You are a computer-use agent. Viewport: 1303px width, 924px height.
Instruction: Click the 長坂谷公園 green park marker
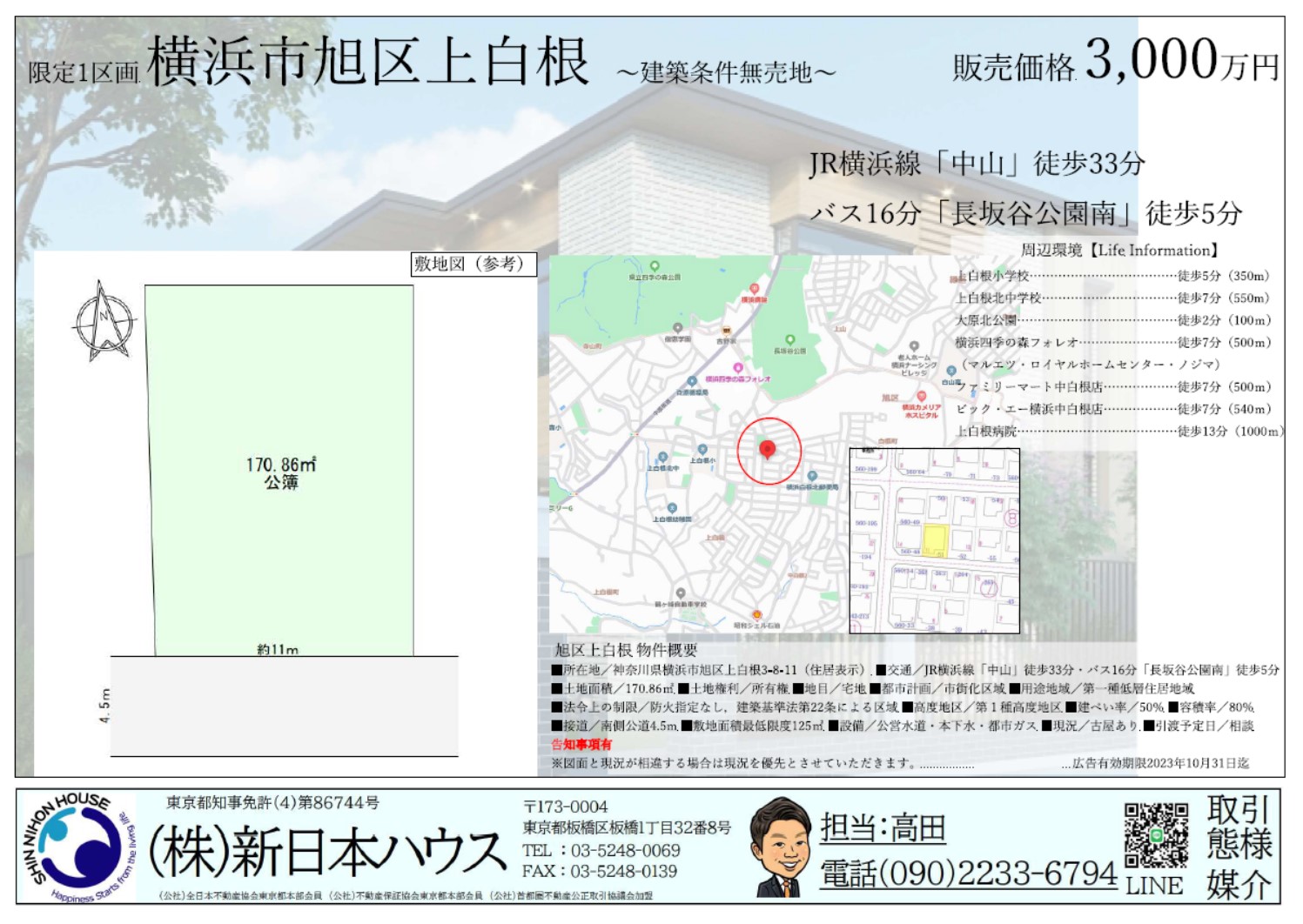(789, 340)
